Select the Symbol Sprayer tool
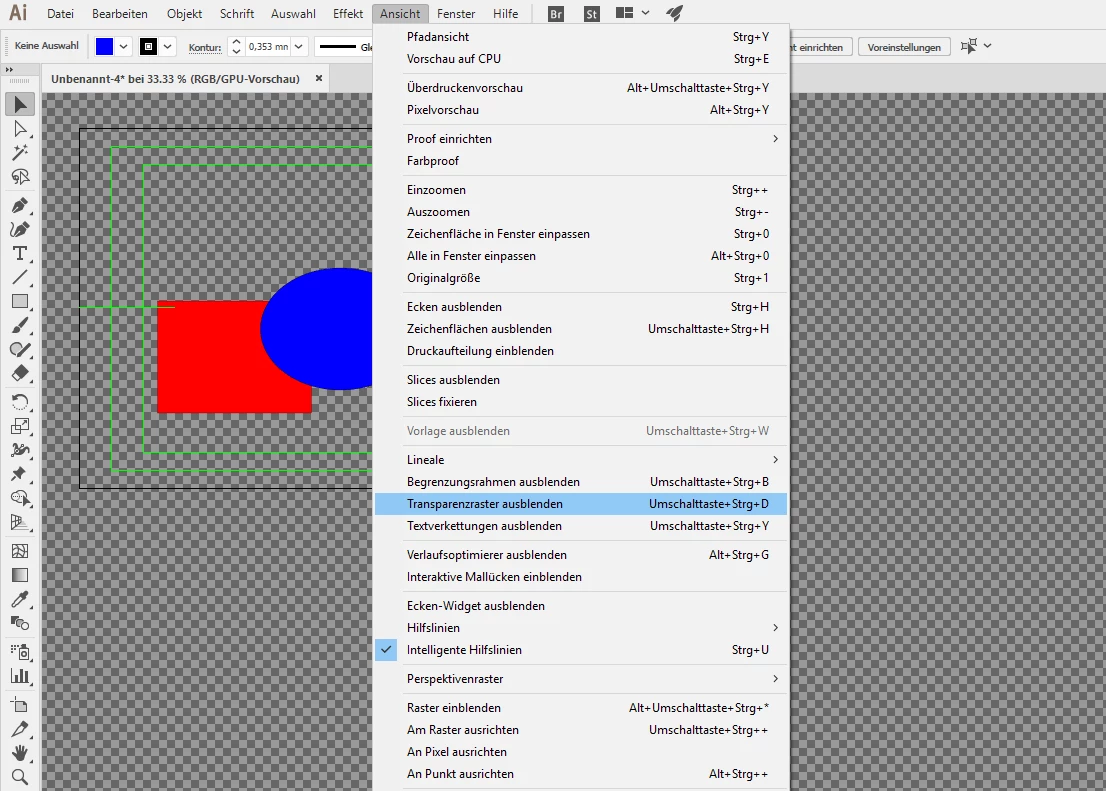 20,652
